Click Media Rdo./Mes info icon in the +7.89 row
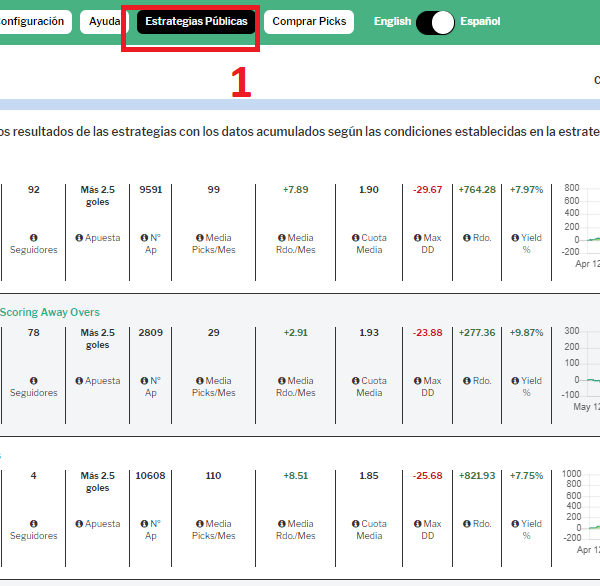The image size is (600, 586). (x=282, y=238)
